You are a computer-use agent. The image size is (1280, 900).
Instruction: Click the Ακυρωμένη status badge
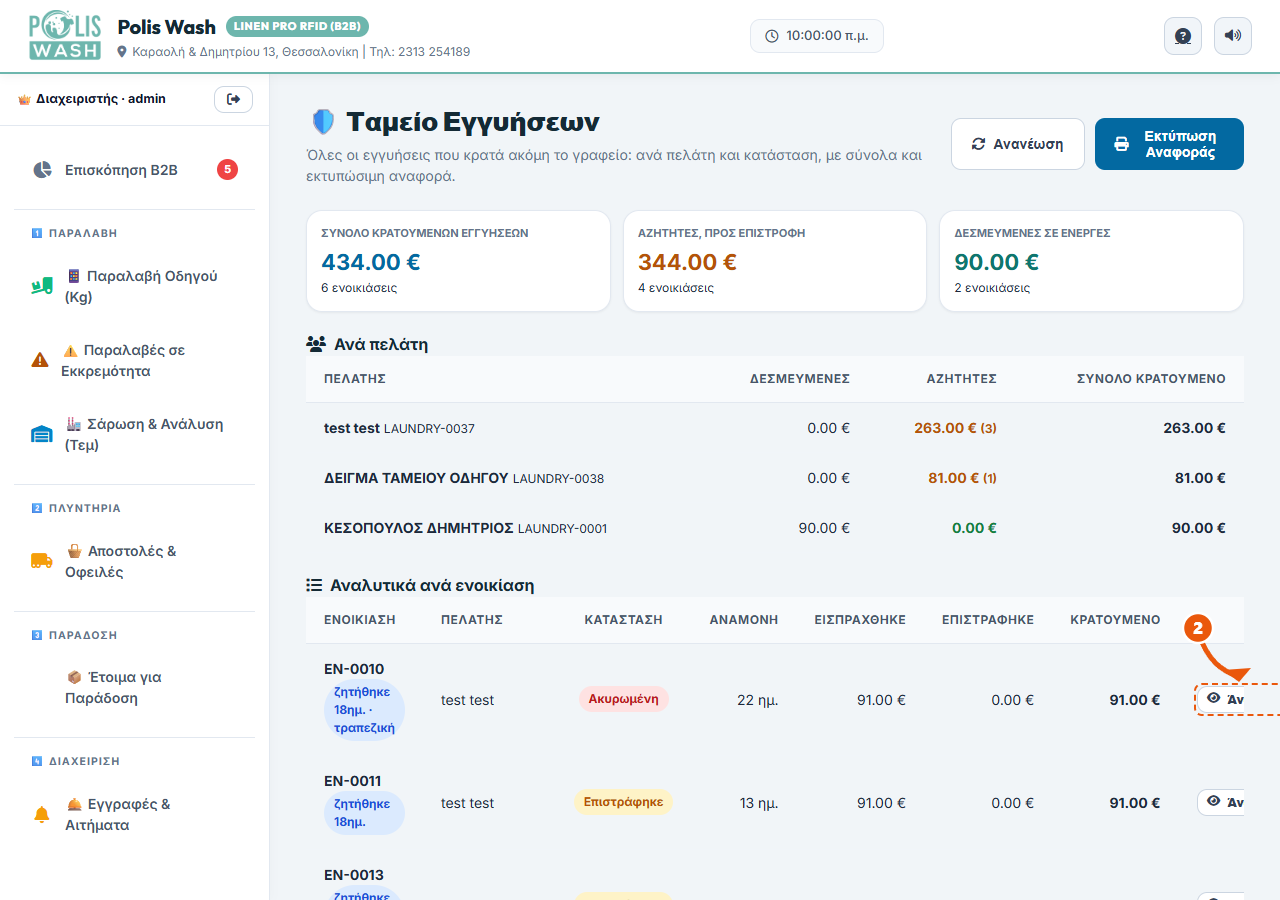[x=624, y=699]
